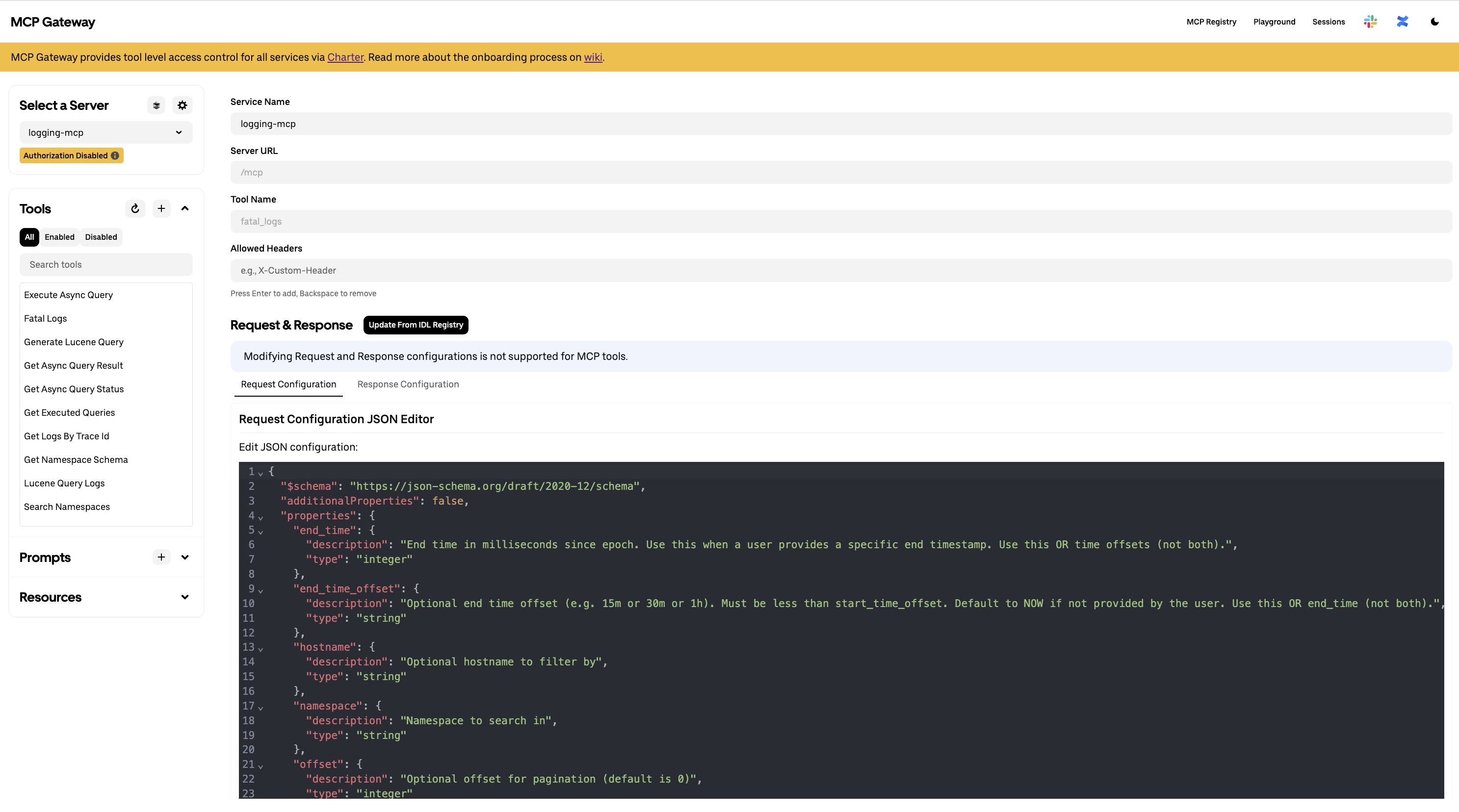Open the logging-mcp server dropdown
The height and width of the screenshot is (812, 1459).
pos(106,132)
